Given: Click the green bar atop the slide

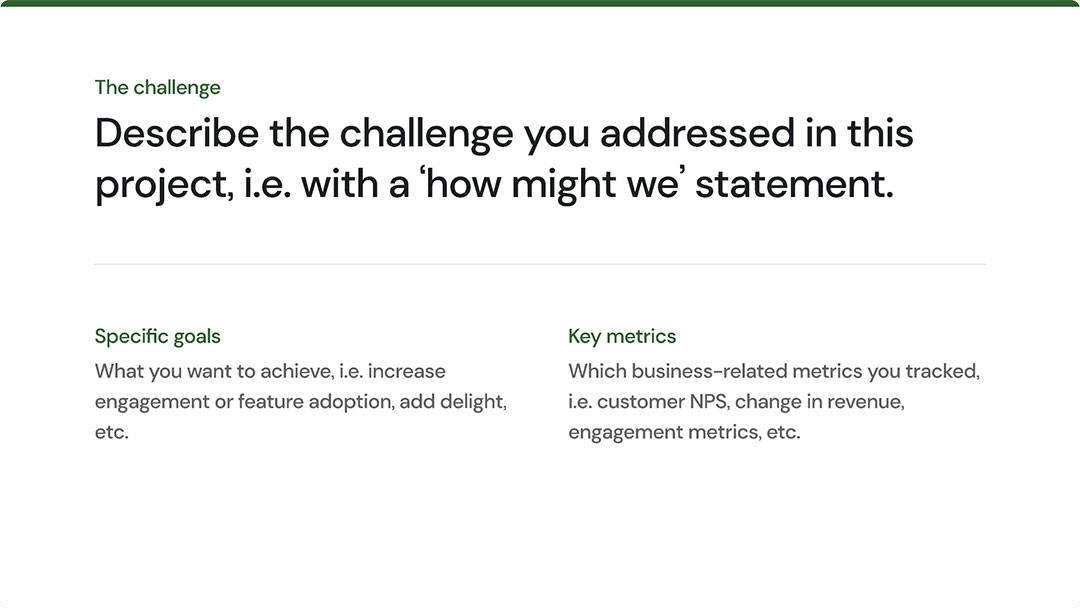Looking at the screenshot, I should pos(540,3).
